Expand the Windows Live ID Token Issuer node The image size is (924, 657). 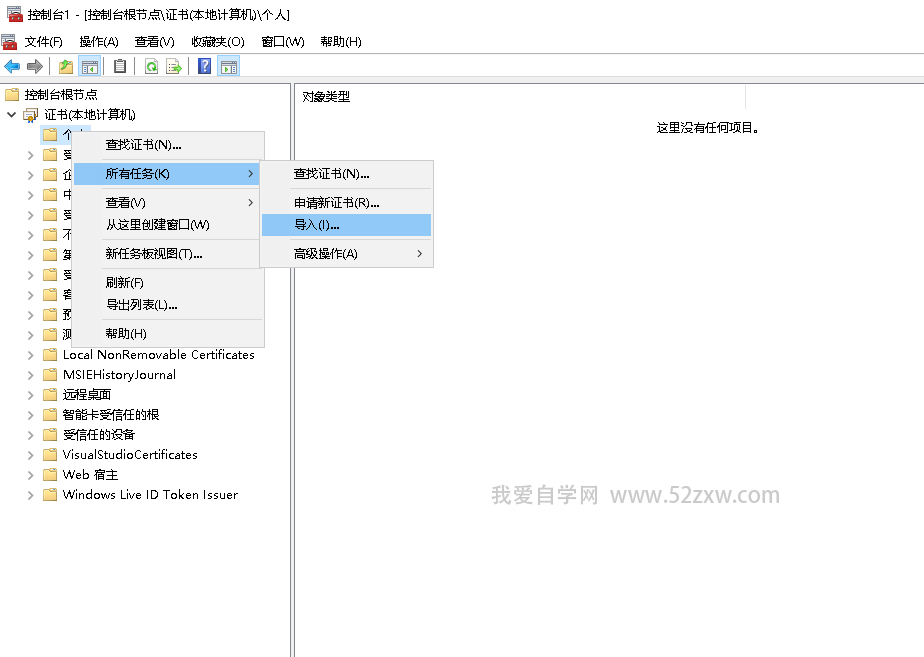pos(30,495)
